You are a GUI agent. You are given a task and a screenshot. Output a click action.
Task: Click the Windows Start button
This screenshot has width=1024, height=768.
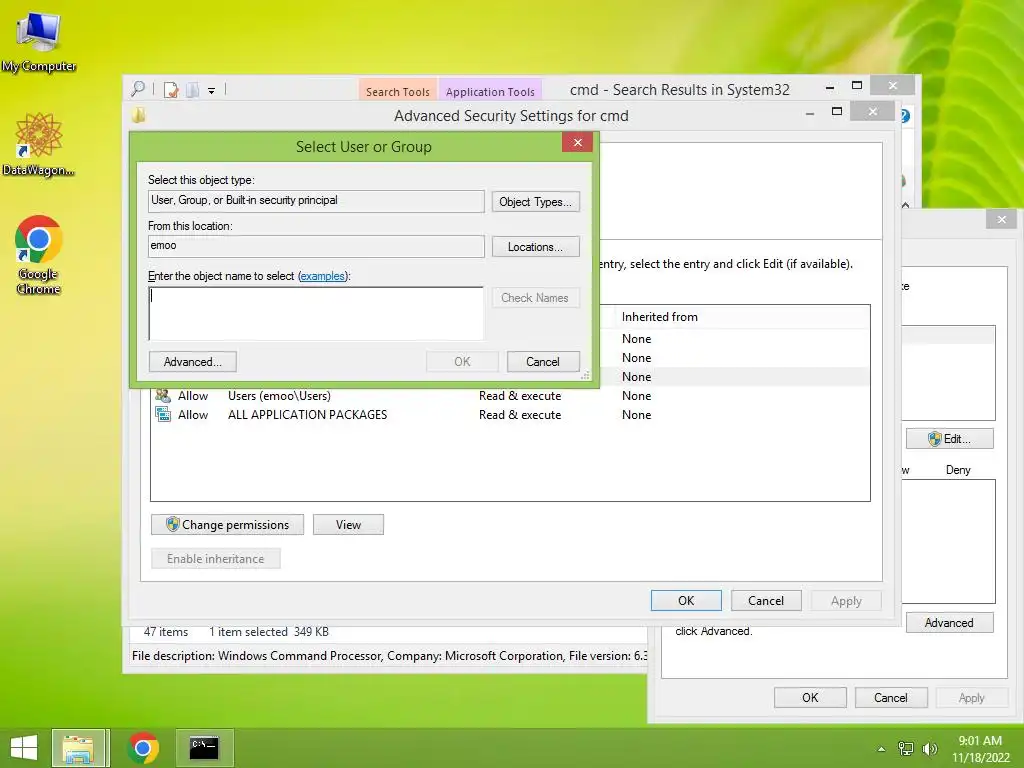(x=24, y=748)
